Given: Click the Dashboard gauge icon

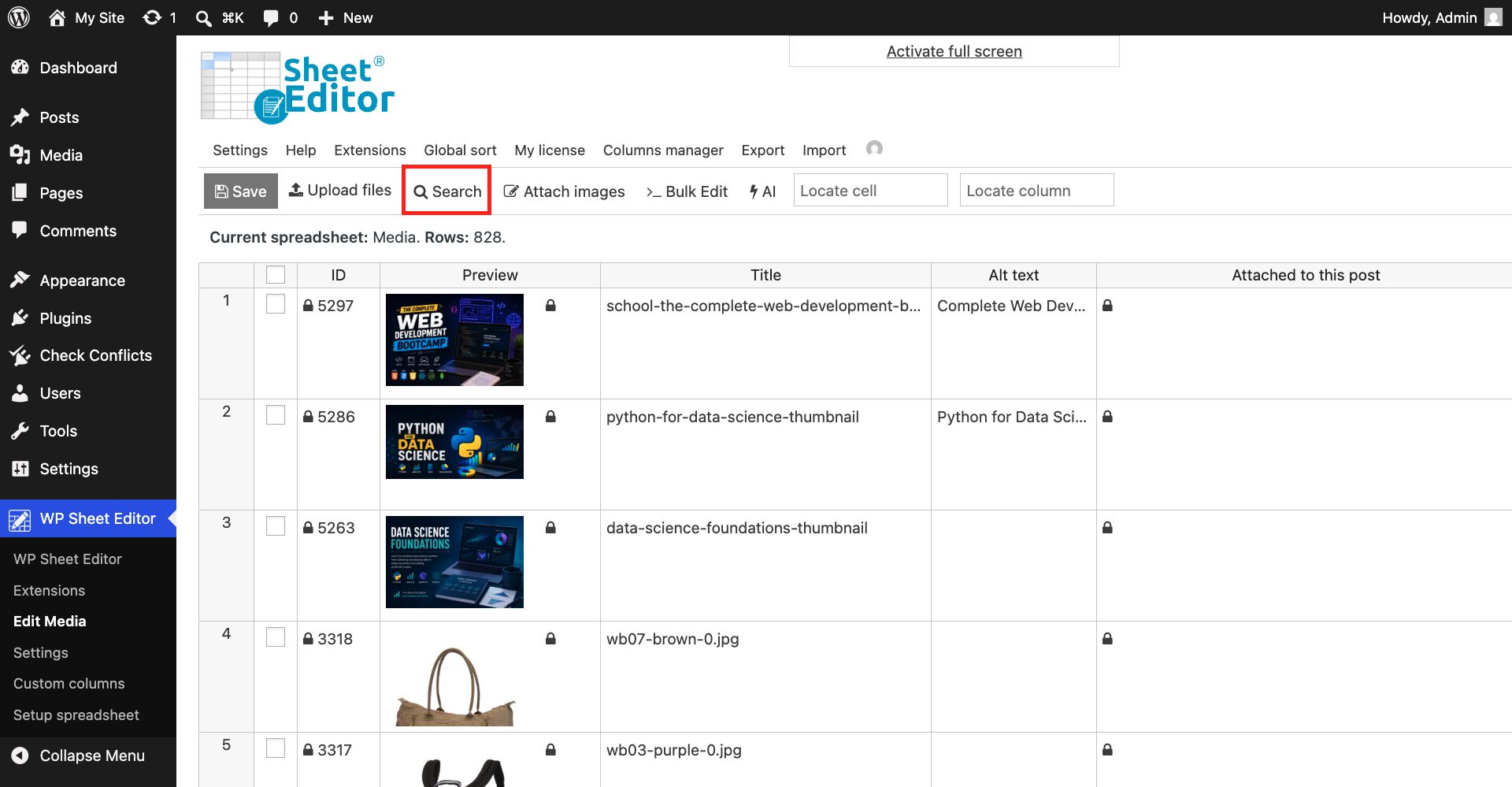Looking at the screenshot, I should 20,68.
